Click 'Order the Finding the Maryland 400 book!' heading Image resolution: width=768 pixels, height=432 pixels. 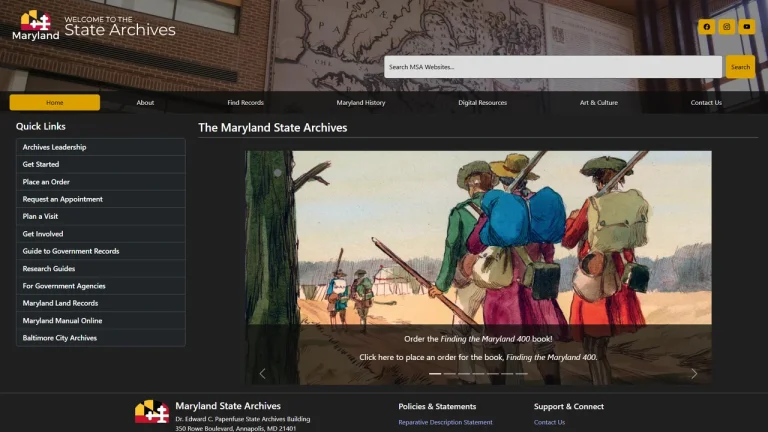478,338
